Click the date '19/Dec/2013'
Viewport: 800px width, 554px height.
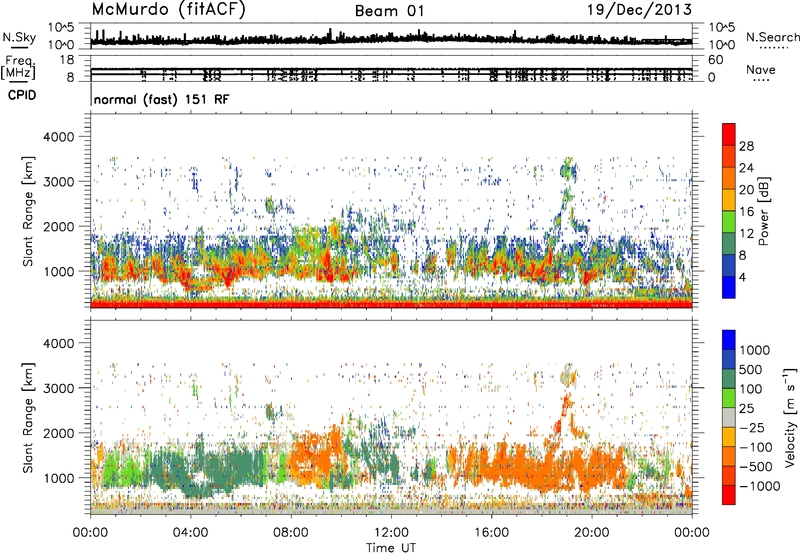[639, 10]
